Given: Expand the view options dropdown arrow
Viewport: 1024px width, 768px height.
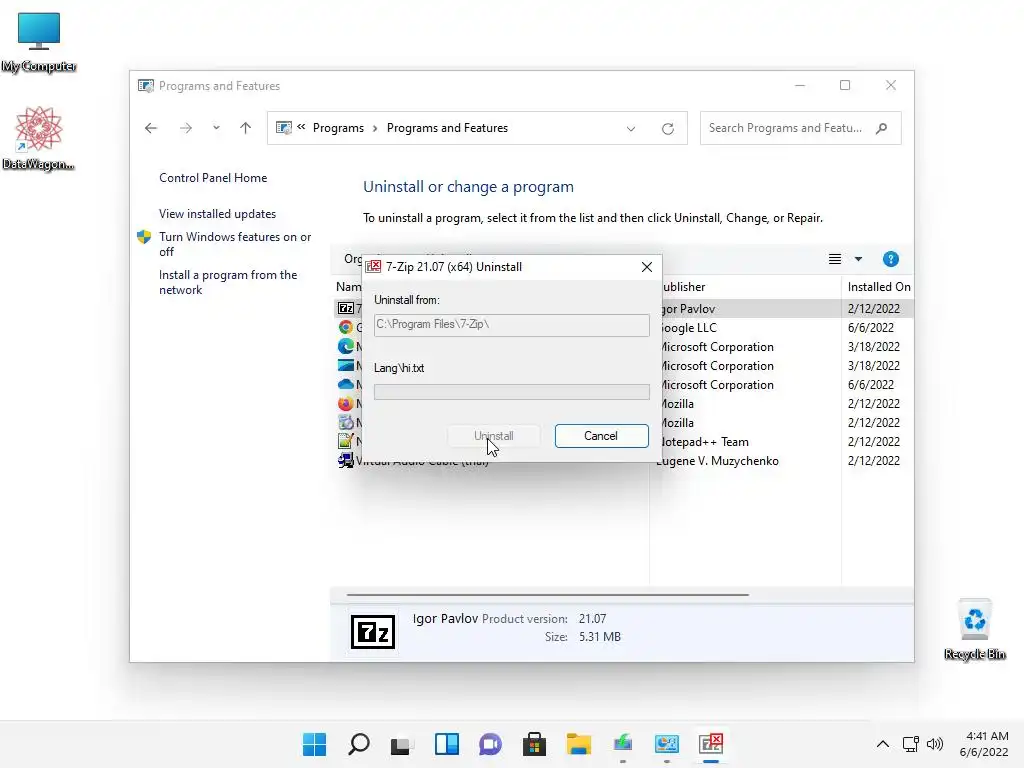Looking at the screenshot, I should (858, 259).
